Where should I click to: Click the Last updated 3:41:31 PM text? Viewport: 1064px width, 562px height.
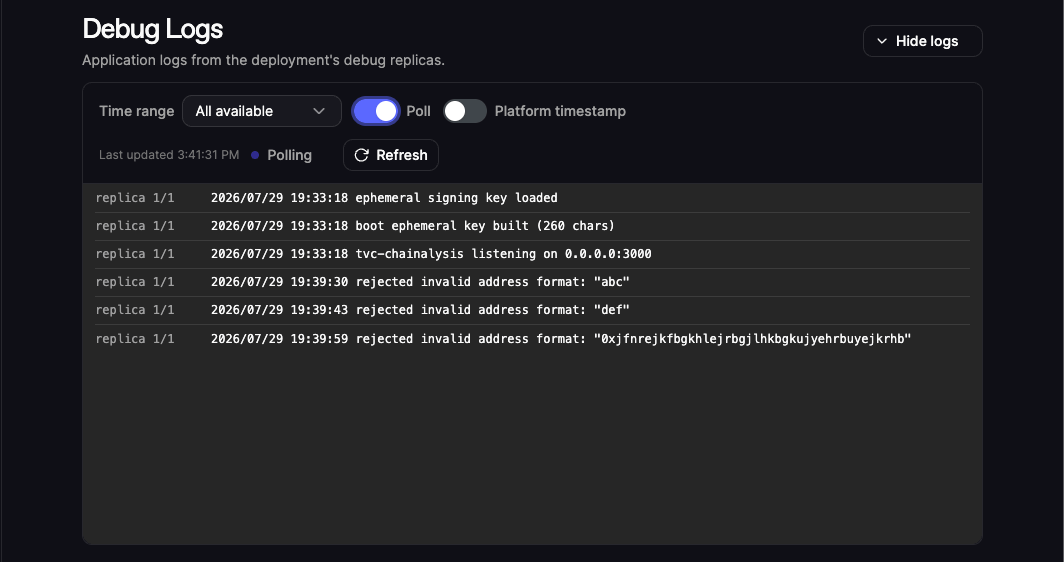click(x=169, y=155)
